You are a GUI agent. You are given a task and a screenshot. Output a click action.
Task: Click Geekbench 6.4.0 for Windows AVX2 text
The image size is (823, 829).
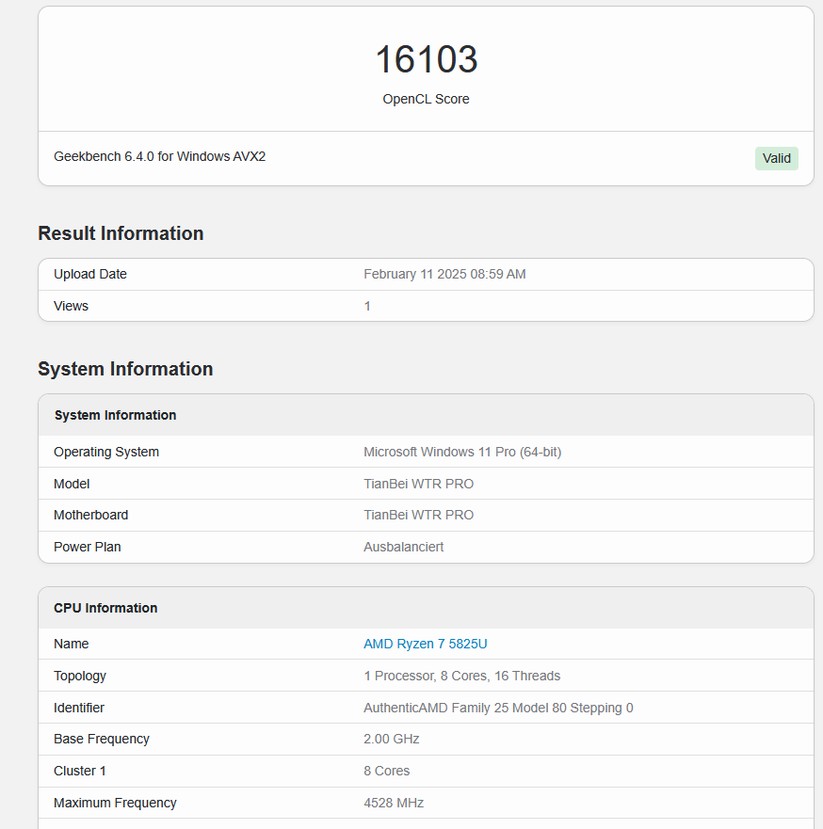[160, 157]
